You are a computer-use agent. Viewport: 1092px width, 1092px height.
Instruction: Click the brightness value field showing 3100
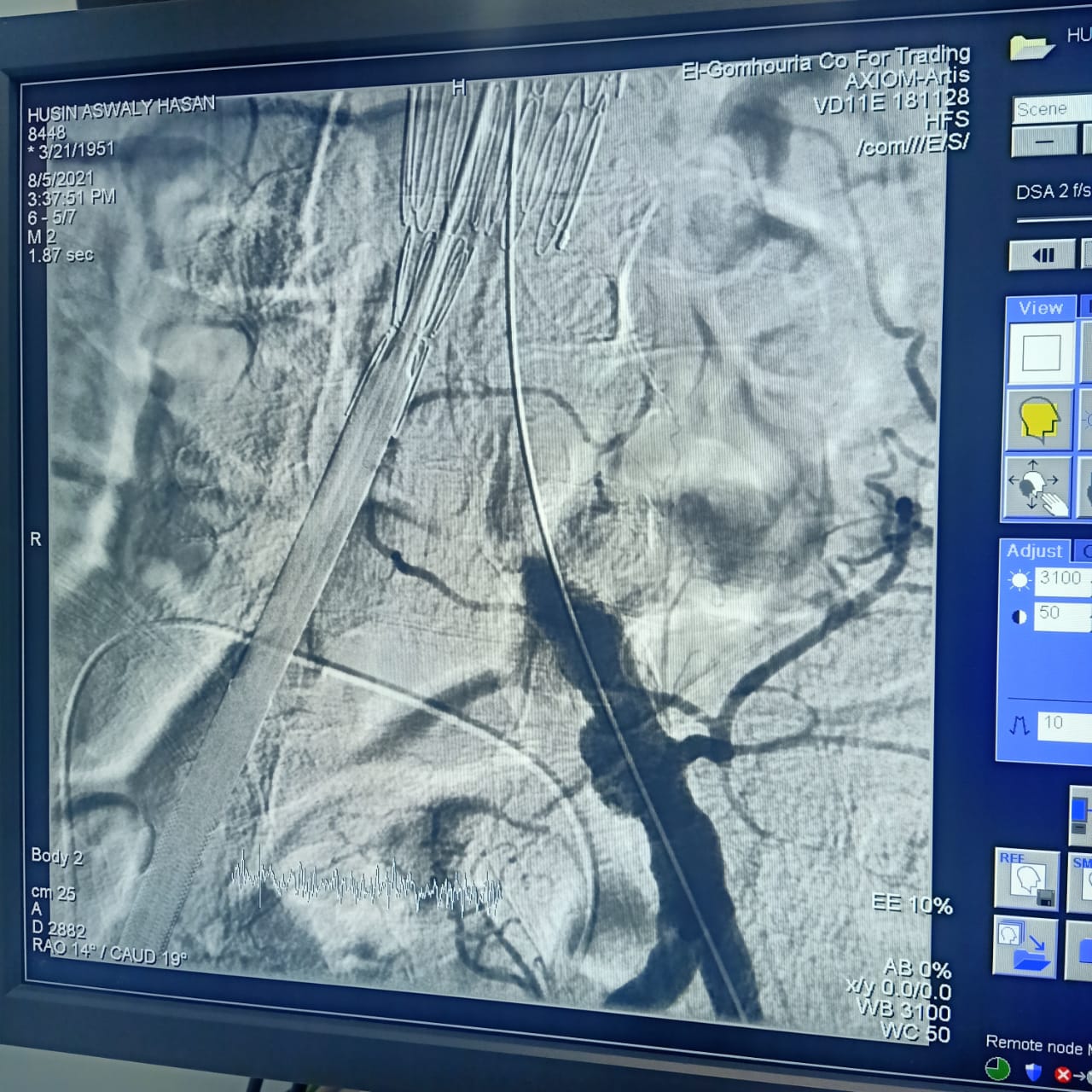[1063, 579]
